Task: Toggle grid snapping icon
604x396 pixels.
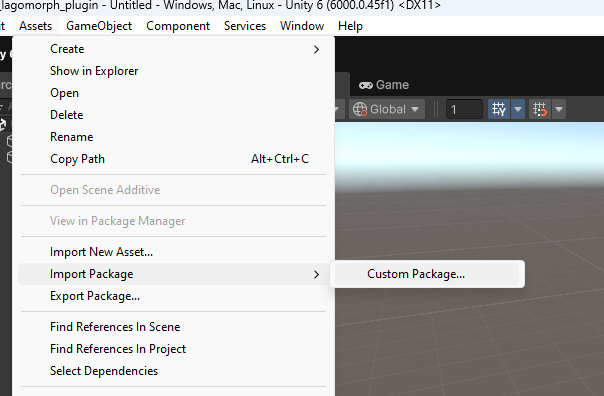Action: [499, 109]
